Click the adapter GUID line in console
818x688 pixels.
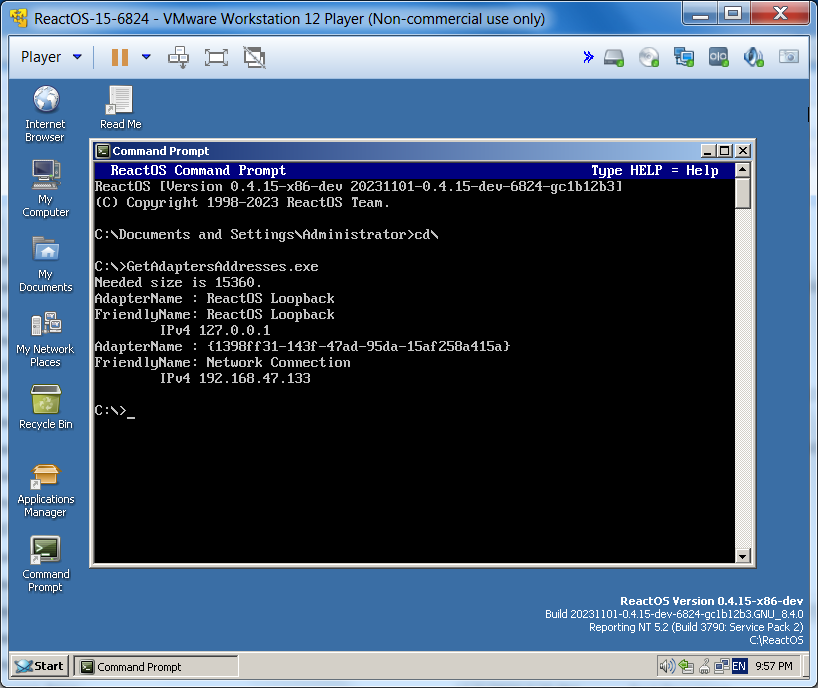pyautogui.click(x=303, y=346)
